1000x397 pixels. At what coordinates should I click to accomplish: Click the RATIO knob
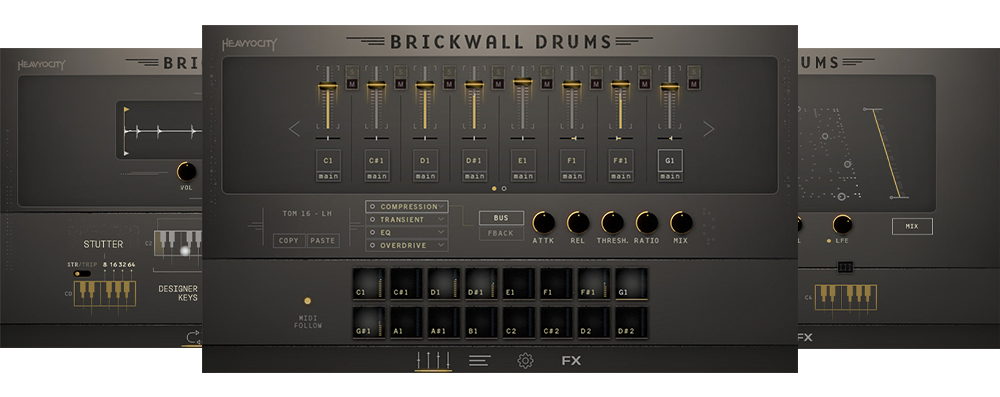[x=647, y=222]
